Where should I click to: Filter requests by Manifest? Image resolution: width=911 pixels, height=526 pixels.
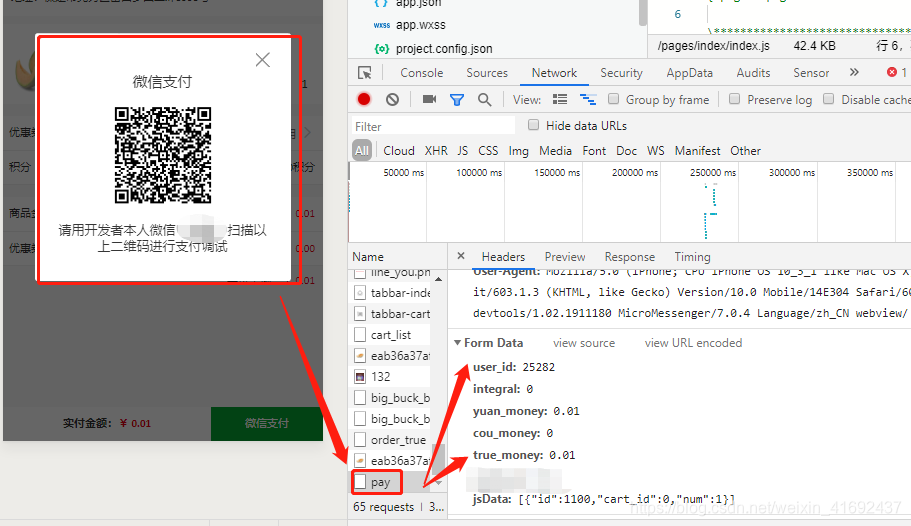(697, 151)
